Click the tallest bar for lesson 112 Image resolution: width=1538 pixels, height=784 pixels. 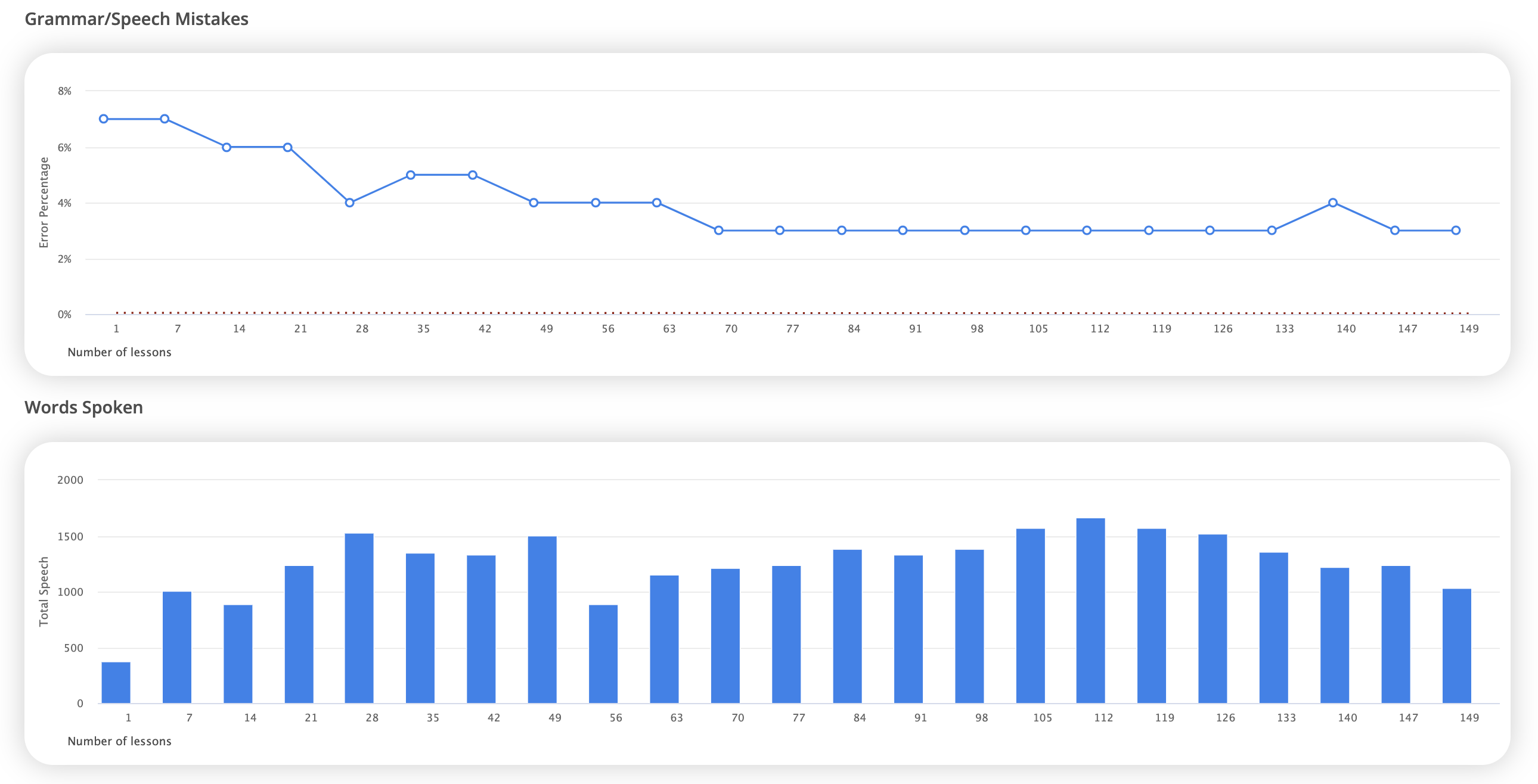pyautogui.click(x=1090, y=611)
